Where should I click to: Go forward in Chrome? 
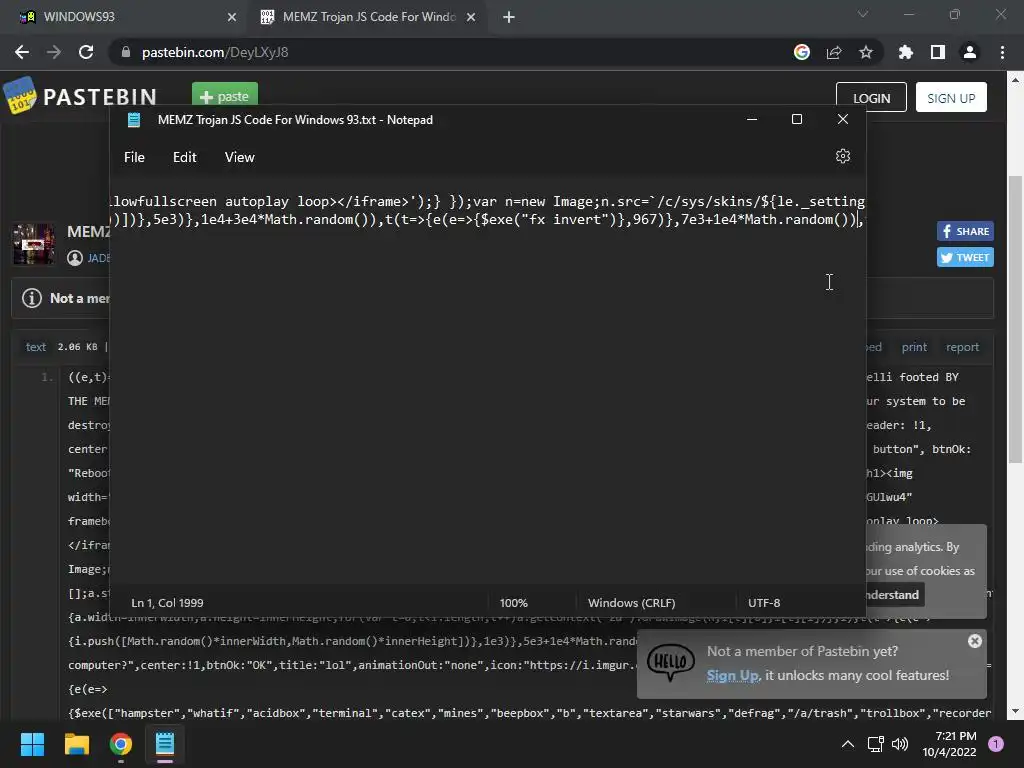pos(54,52)
